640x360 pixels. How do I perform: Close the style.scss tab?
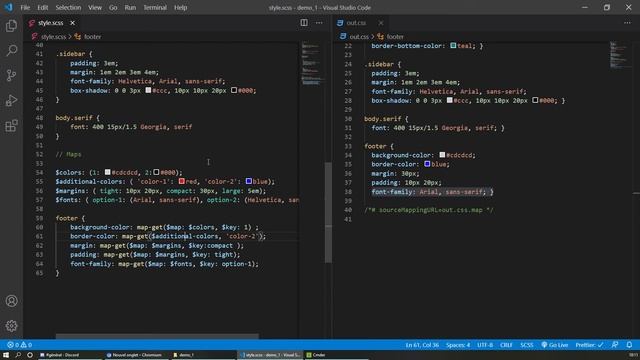pos(72,23)
